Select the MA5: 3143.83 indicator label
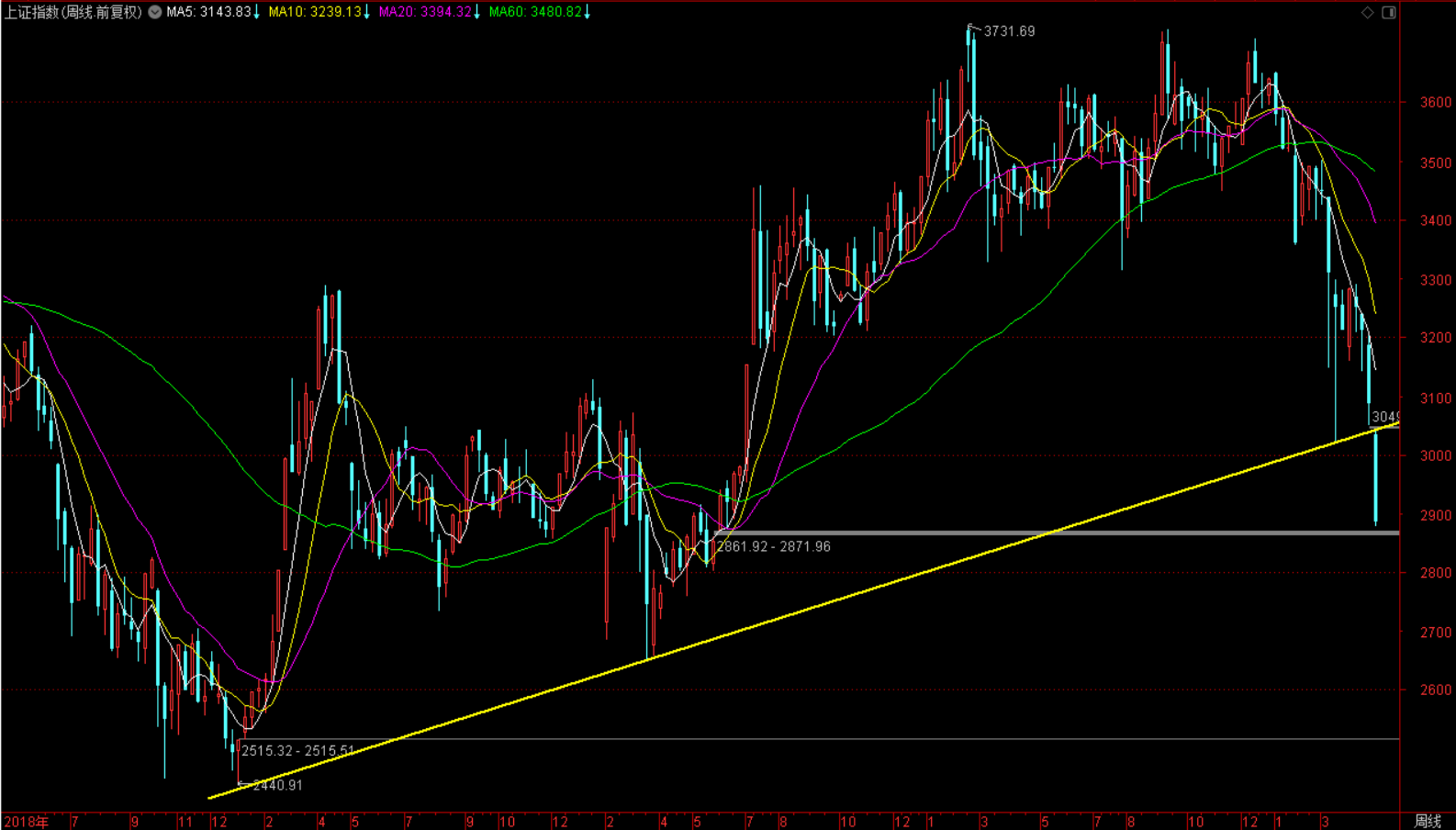 (x=208, y=12)
